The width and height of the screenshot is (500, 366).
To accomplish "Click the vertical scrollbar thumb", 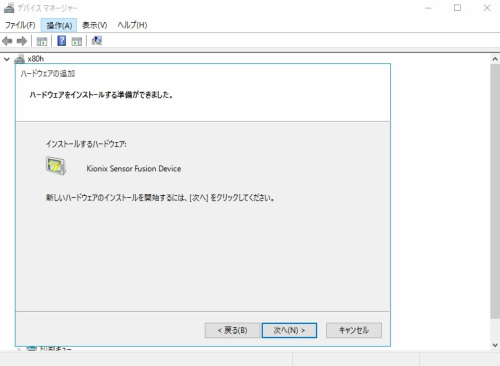I will (495, 191).
